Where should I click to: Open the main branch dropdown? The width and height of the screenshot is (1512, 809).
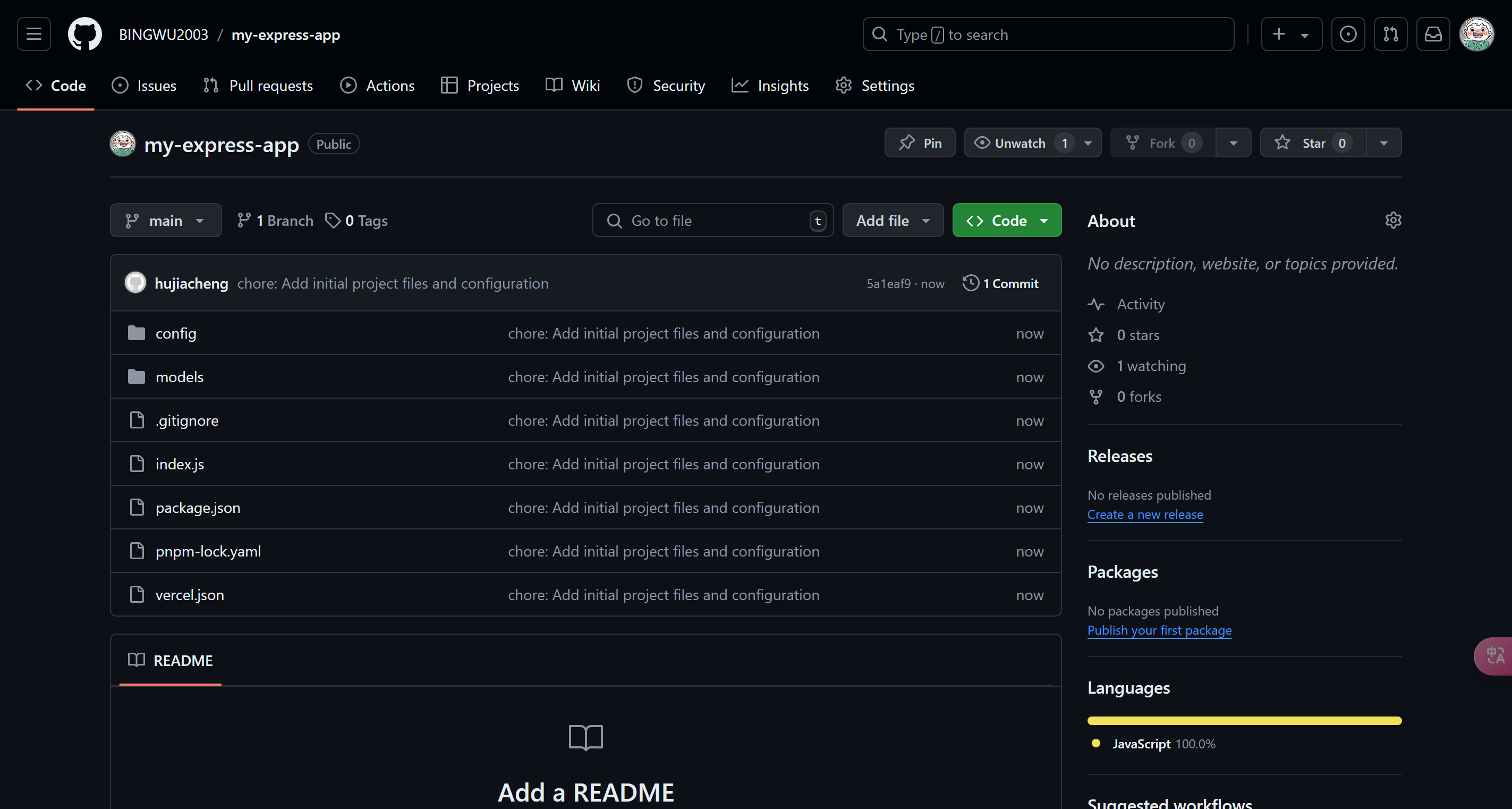pos(166,220)
